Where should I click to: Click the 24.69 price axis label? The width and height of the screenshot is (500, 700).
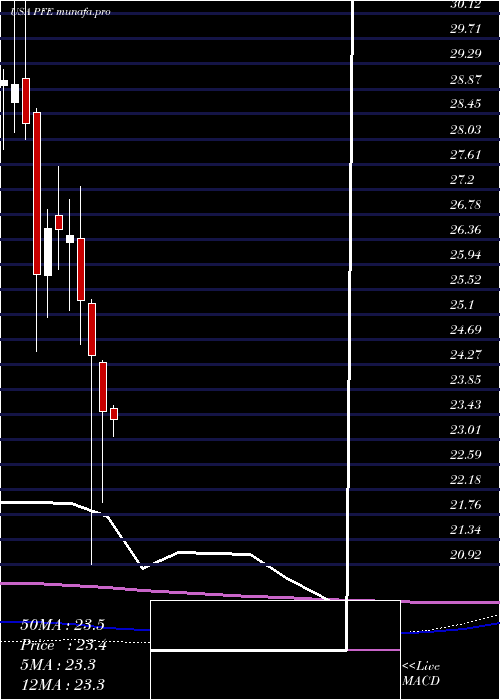(x=466, y=329)
